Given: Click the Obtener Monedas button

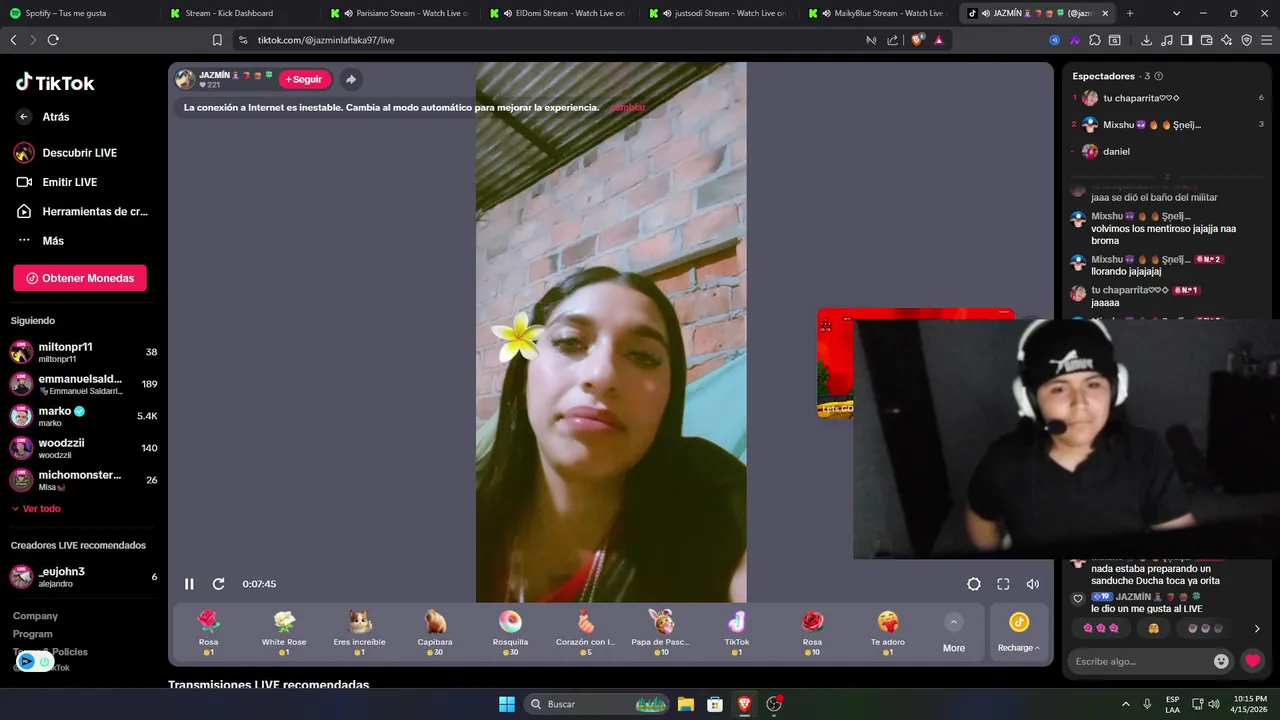Looking at the screenshot, I should (80, 278).
